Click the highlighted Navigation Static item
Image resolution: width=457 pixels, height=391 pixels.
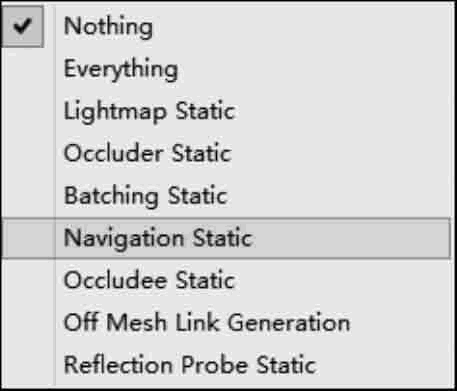point(226,238)
